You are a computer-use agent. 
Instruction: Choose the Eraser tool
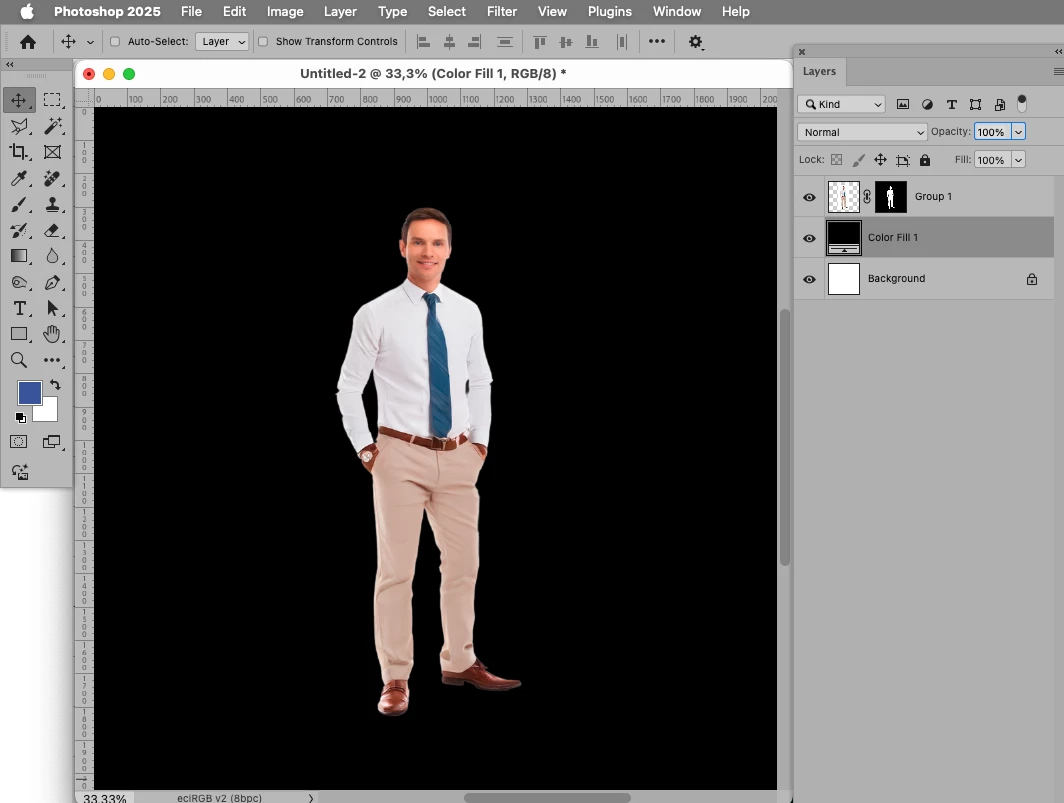52,230
